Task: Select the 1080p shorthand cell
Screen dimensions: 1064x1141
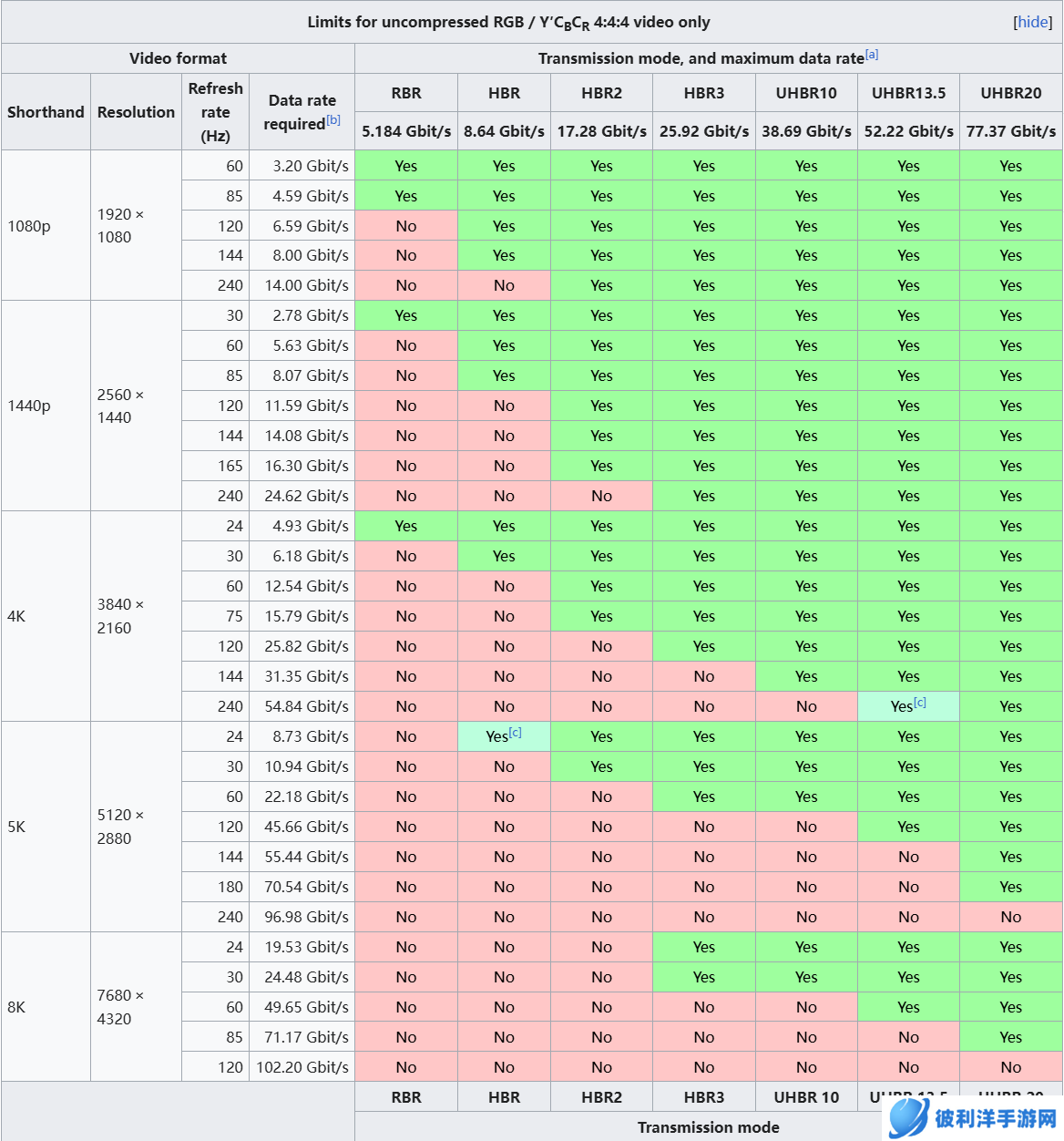Action: (29, 226)
